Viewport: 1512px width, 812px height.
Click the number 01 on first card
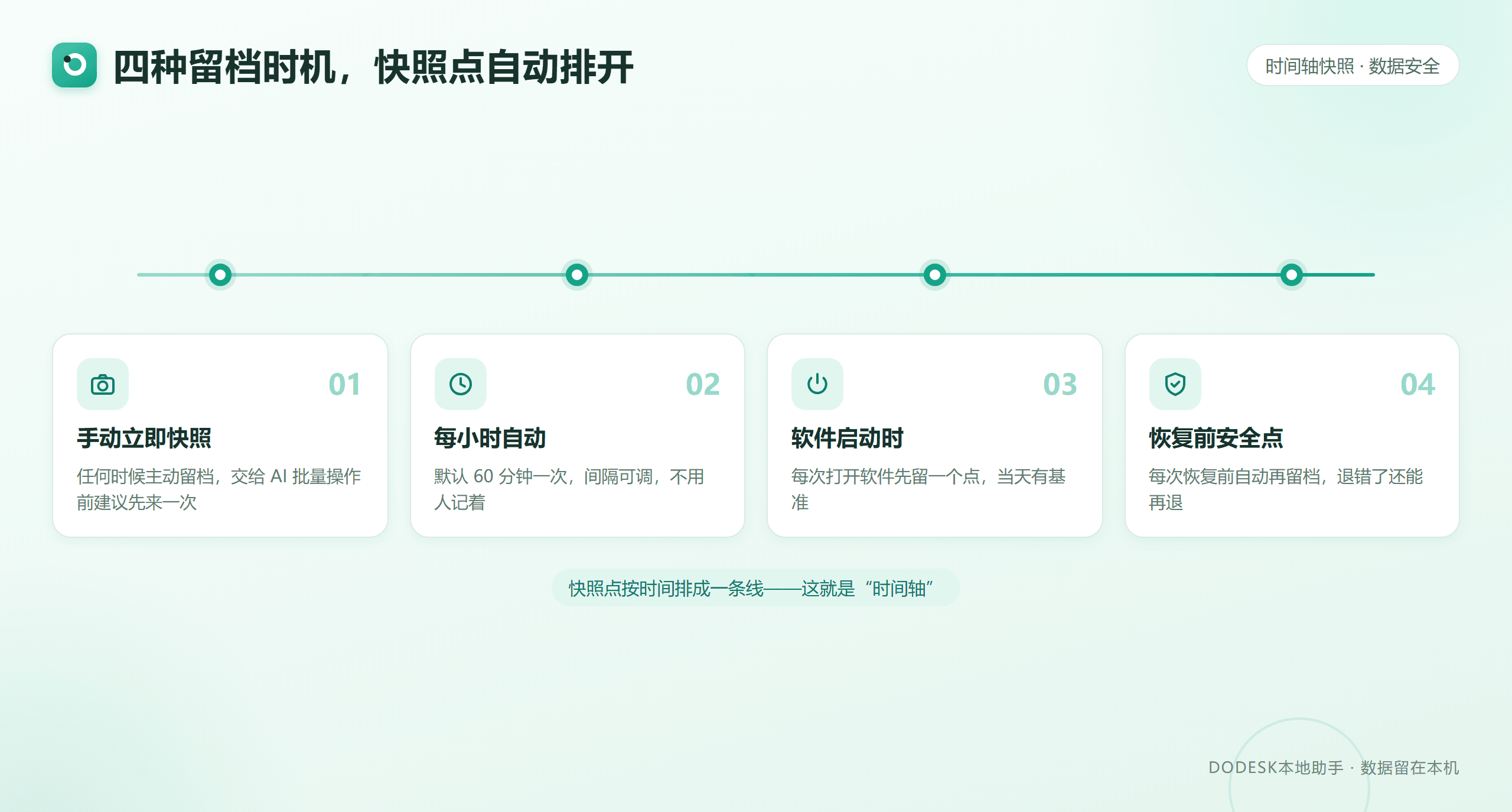[345, 384]
